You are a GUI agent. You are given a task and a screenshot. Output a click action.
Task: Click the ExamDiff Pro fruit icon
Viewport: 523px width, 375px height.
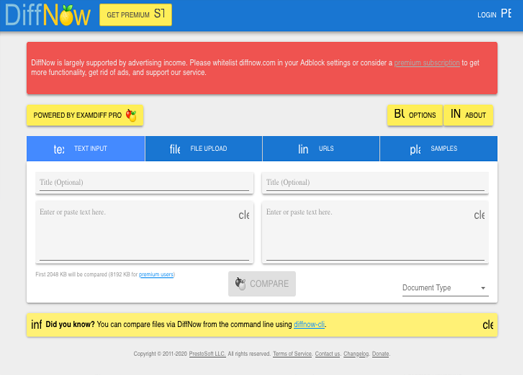tap(131, 115)
